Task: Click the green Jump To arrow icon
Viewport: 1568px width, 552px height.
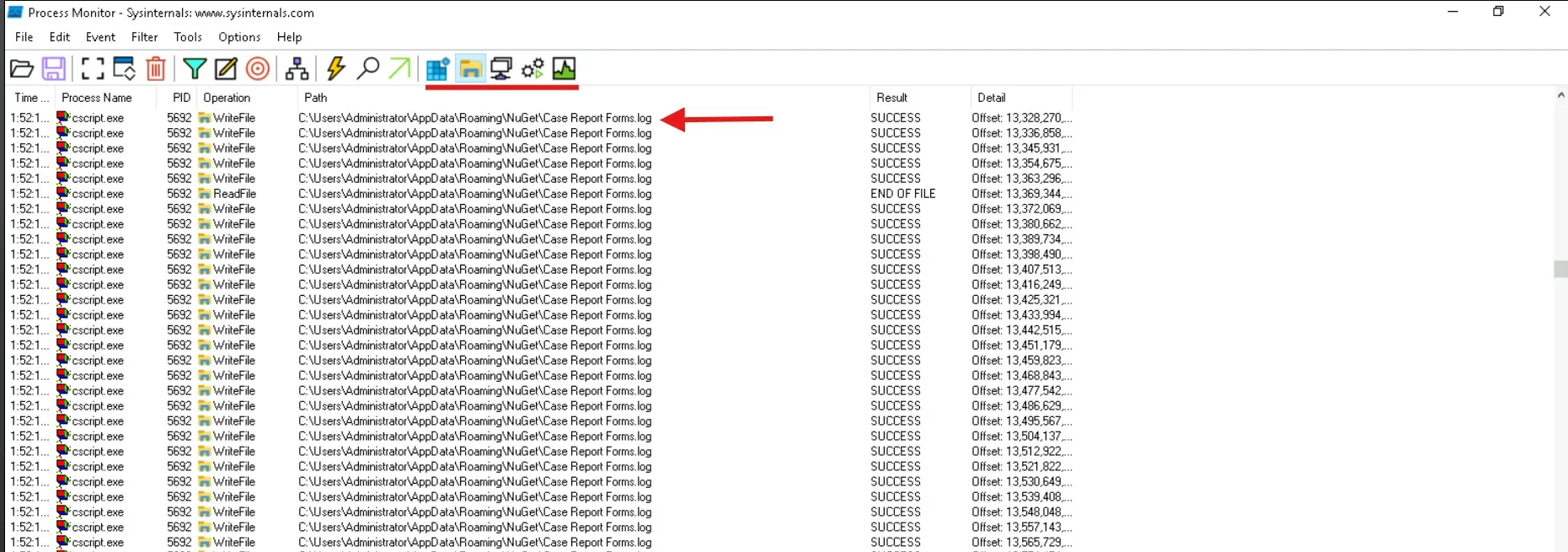Action: click(399, 68)
